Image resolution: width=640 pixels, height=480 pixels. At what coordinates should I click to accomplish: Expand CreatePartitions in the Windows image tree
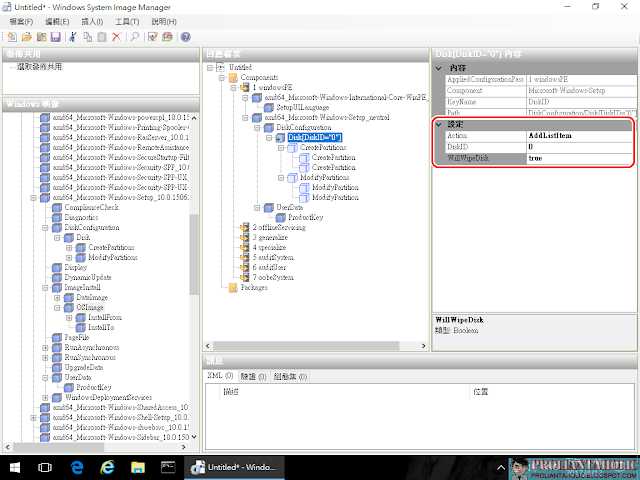click(x=69, y=247)
